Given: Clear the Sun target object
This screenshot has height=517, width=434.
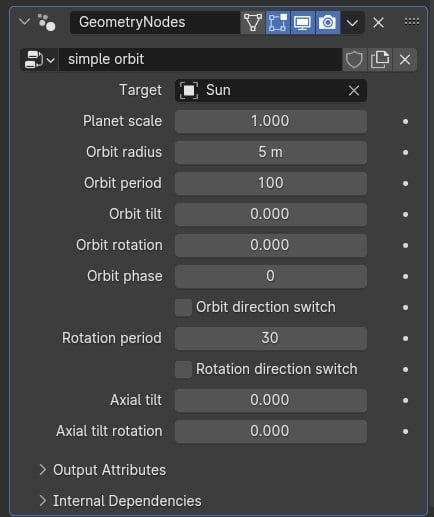Looking at the screenshot, I should (354, 90).
